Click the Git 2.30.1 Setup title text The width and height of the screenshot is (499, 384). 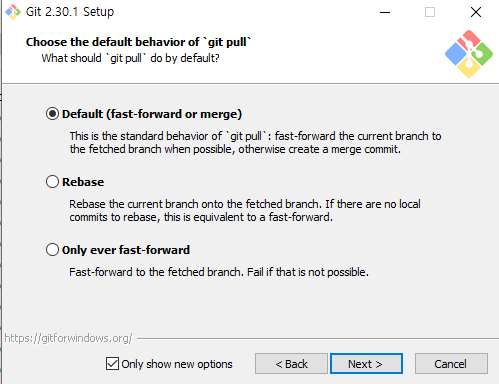point(70,12)
